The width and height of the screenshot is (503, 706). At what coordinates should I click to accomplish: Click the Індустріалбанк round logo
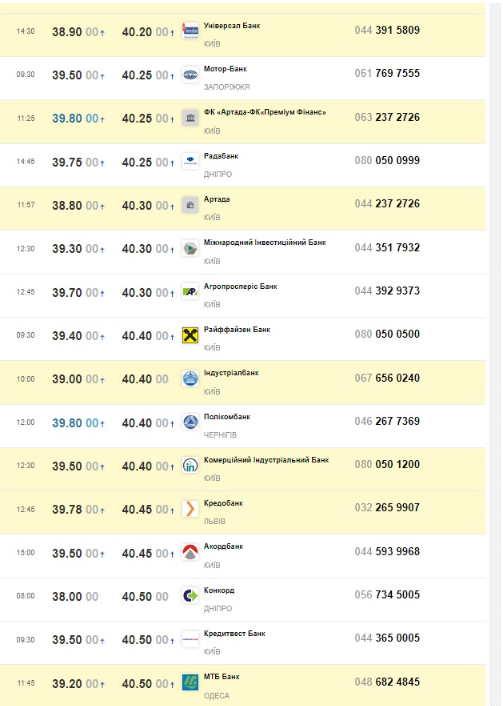[190, 379]
